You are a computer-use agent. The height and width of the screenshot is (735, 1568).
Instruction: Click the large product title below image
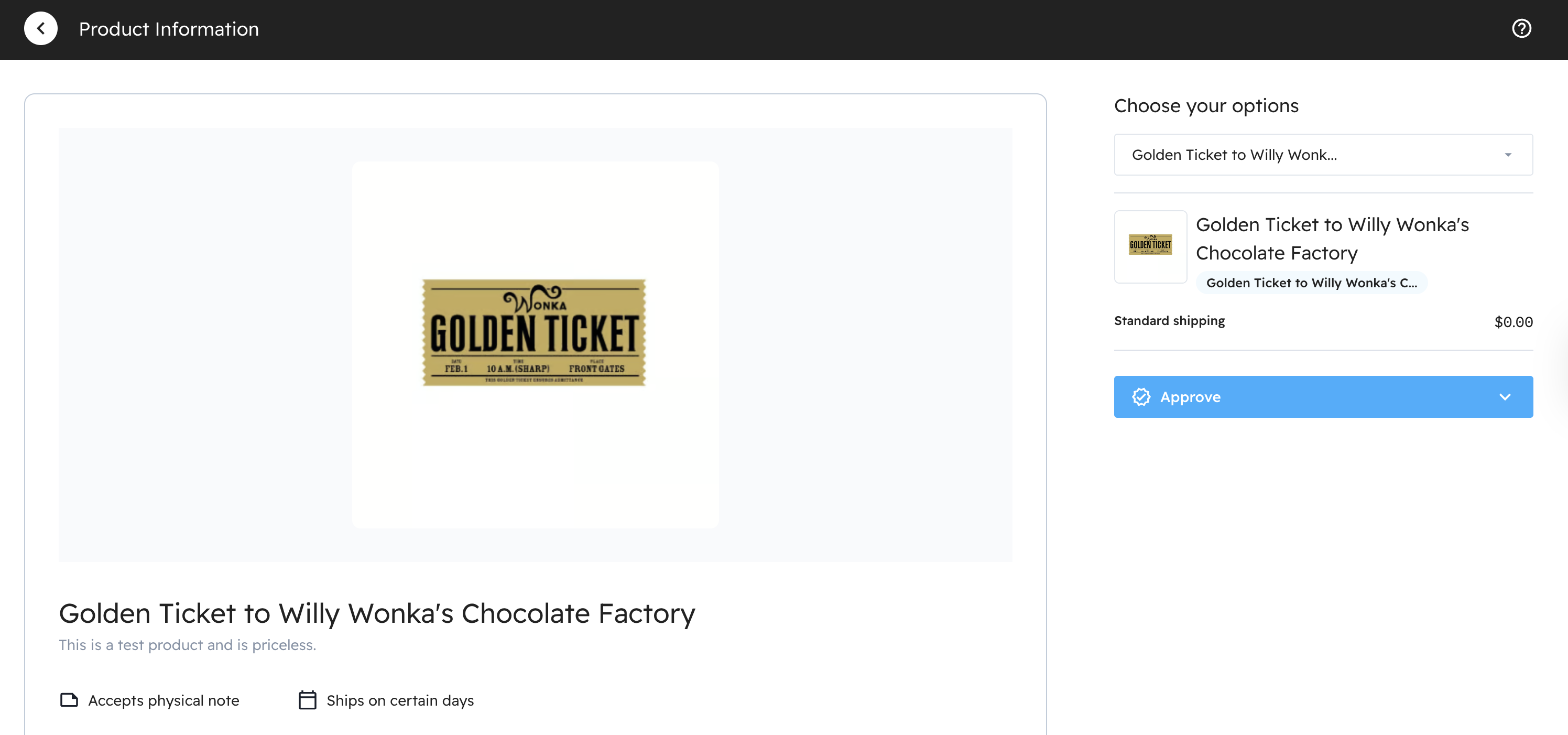pyautogui.click(x=377, y=614)
